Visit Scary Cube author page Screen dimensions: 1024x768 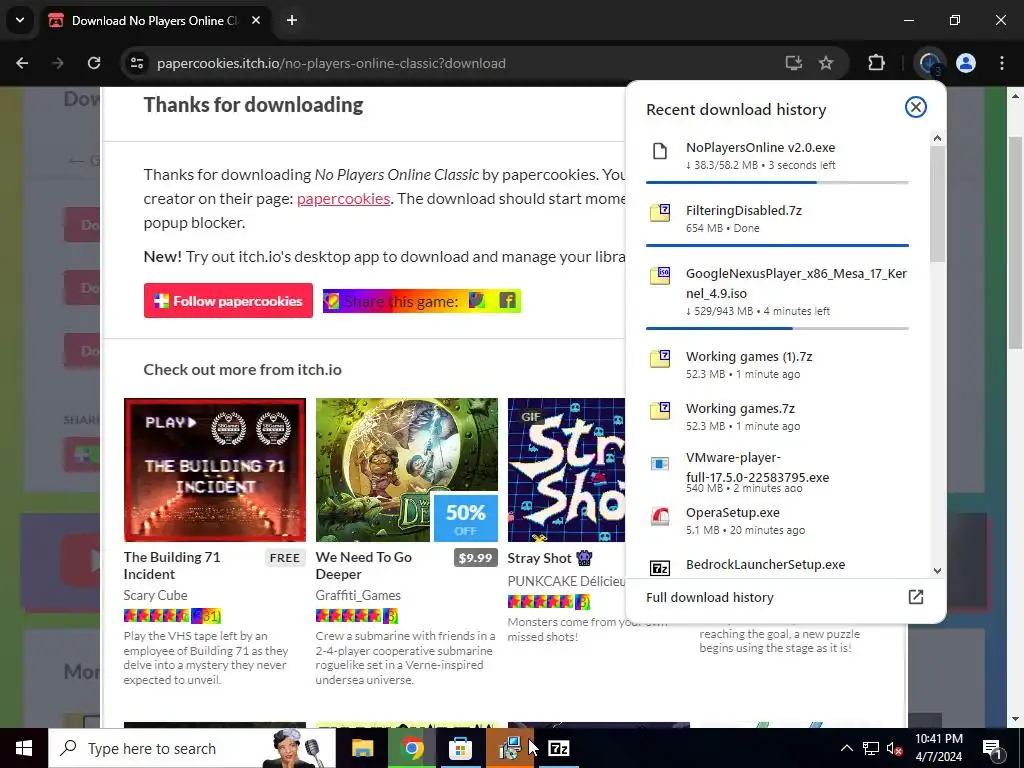click(x=155, y=595)
